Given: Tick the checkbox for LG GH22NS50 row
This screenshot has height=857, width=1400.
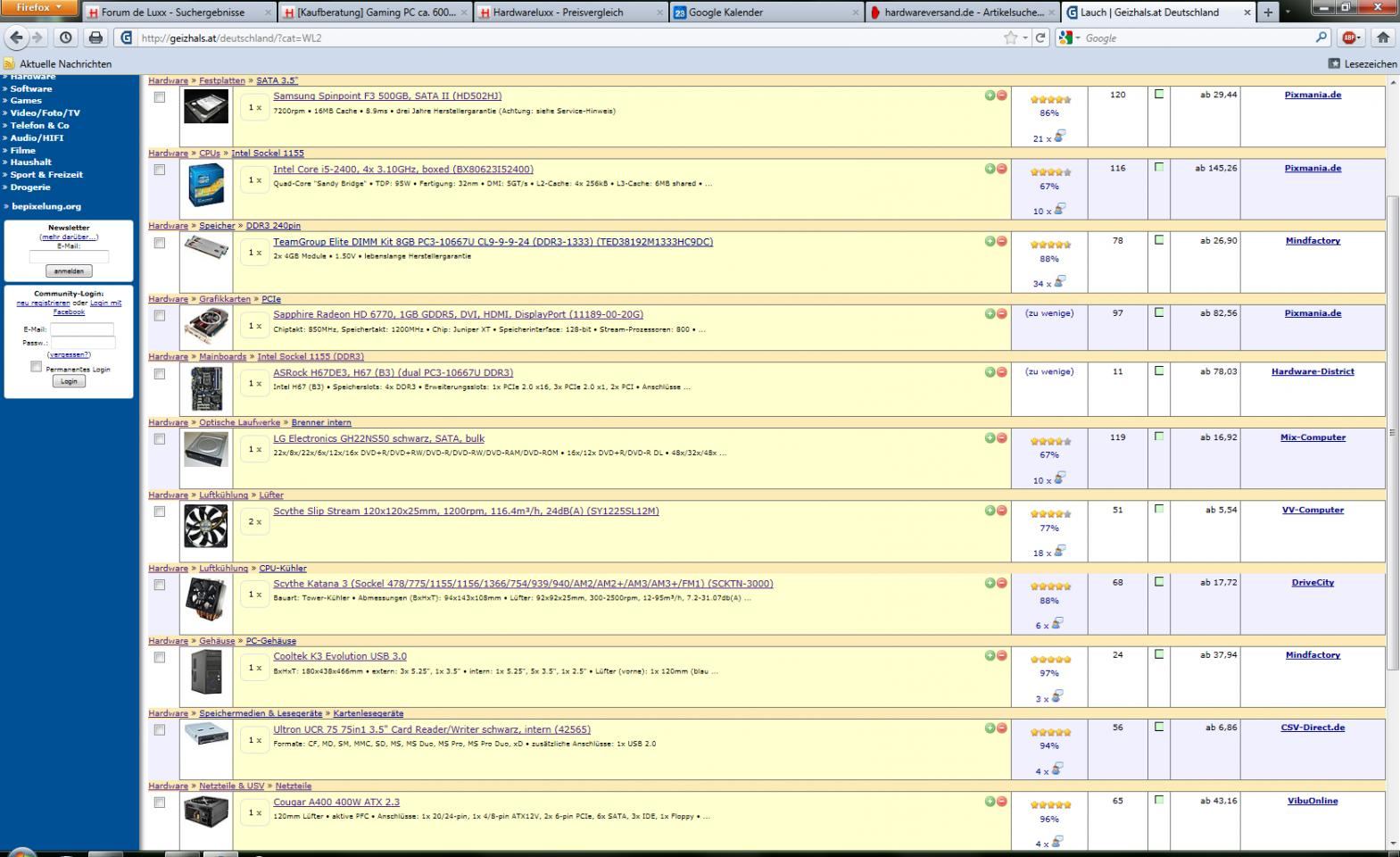Looking at the screenshot, I should (160, 439).
